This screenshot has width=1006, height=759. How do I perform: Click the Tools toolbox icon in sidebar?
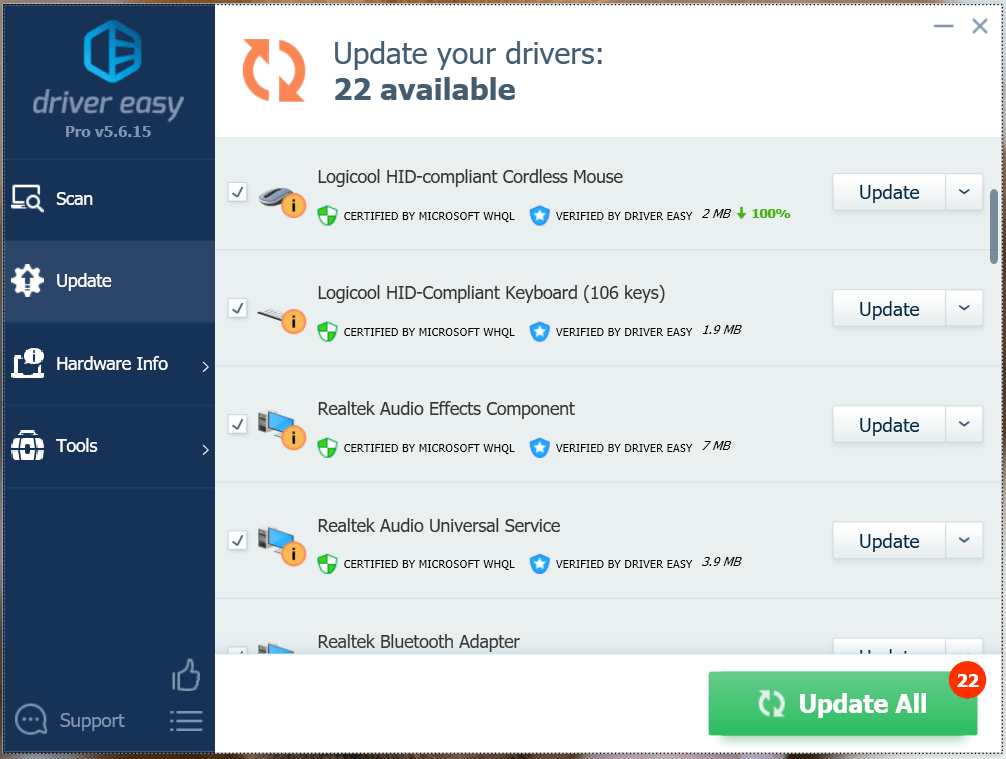pyautogui.click(x=27, y=445)
